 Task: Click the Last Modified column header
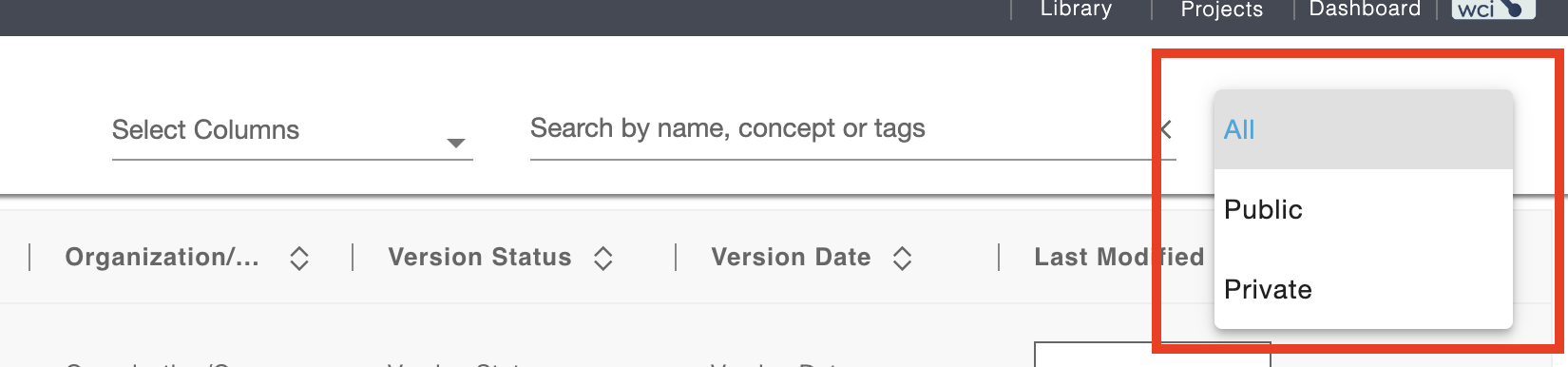1119,257
